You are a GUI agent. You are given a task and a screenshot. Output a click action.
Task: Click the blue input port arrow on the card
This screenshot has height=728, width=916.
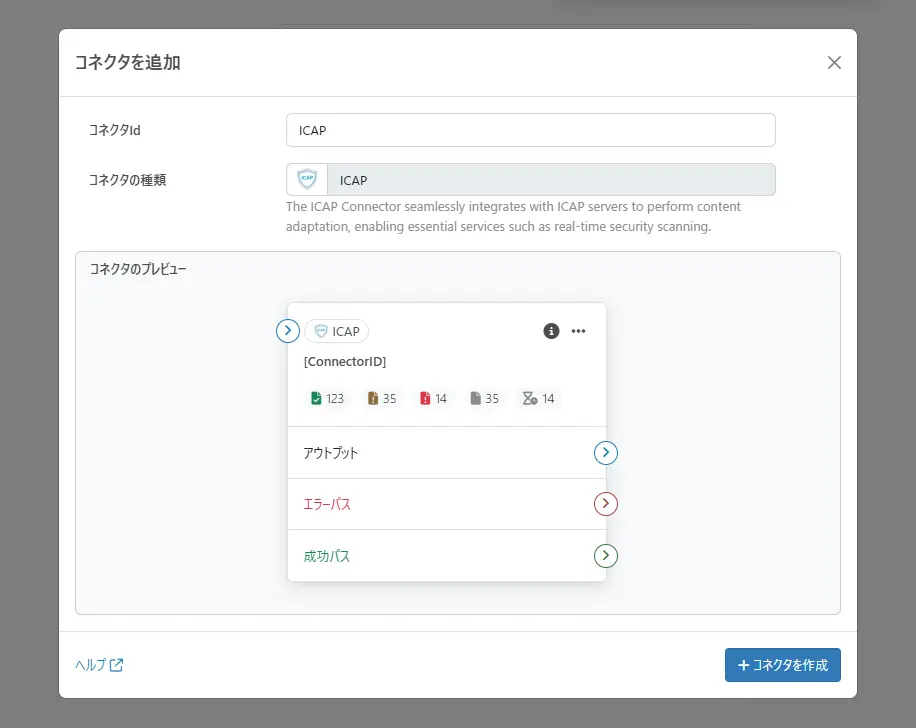(x=288, y=331)
